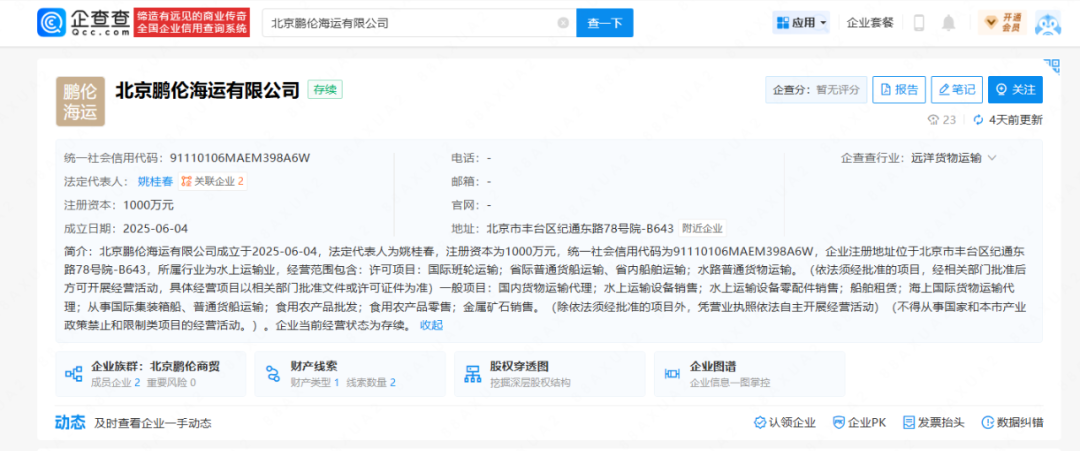Open the mobile phone app icon

click(x=918, y=23)
